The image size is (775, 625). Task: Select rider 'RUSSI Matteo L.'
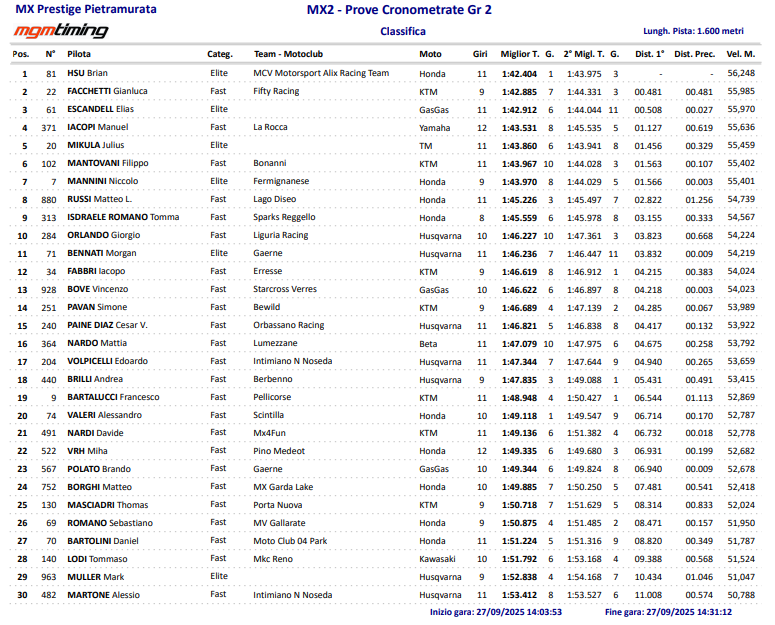tap(100, 199)
